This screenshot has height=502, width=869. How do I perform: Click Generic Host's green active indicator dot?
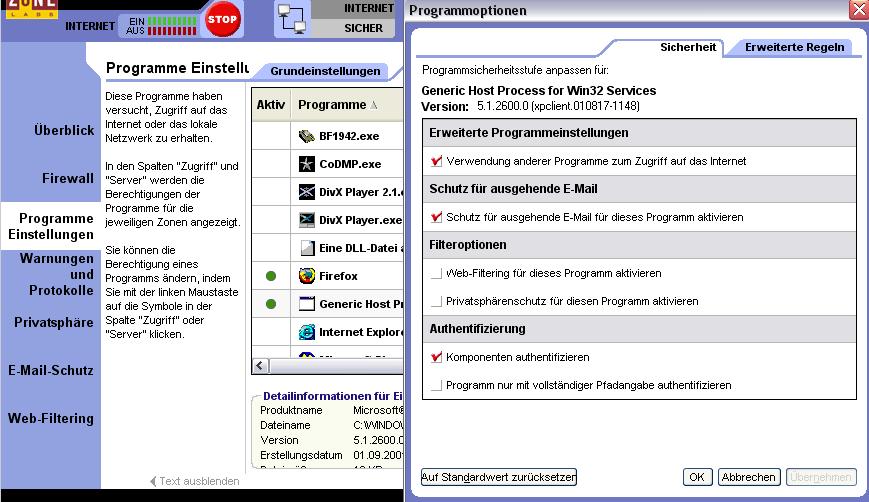tap(271, 304)
